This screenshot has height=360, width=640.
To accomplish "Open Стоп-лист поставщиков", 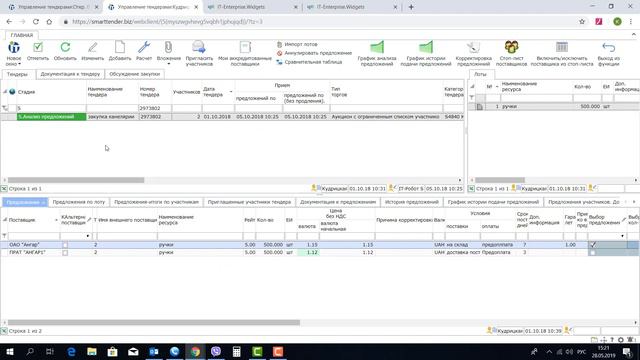I will [511, 53].
